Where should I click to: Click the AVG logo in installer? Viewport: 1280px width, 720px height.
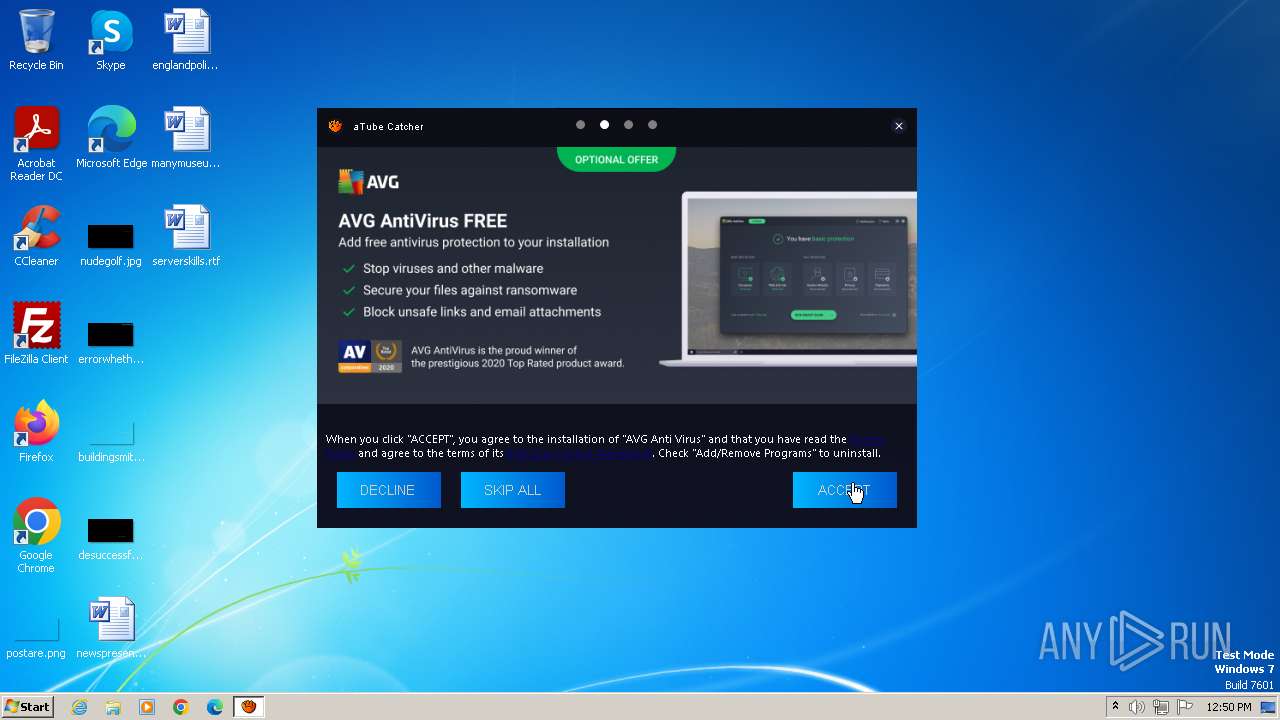[x=369, y=182]
